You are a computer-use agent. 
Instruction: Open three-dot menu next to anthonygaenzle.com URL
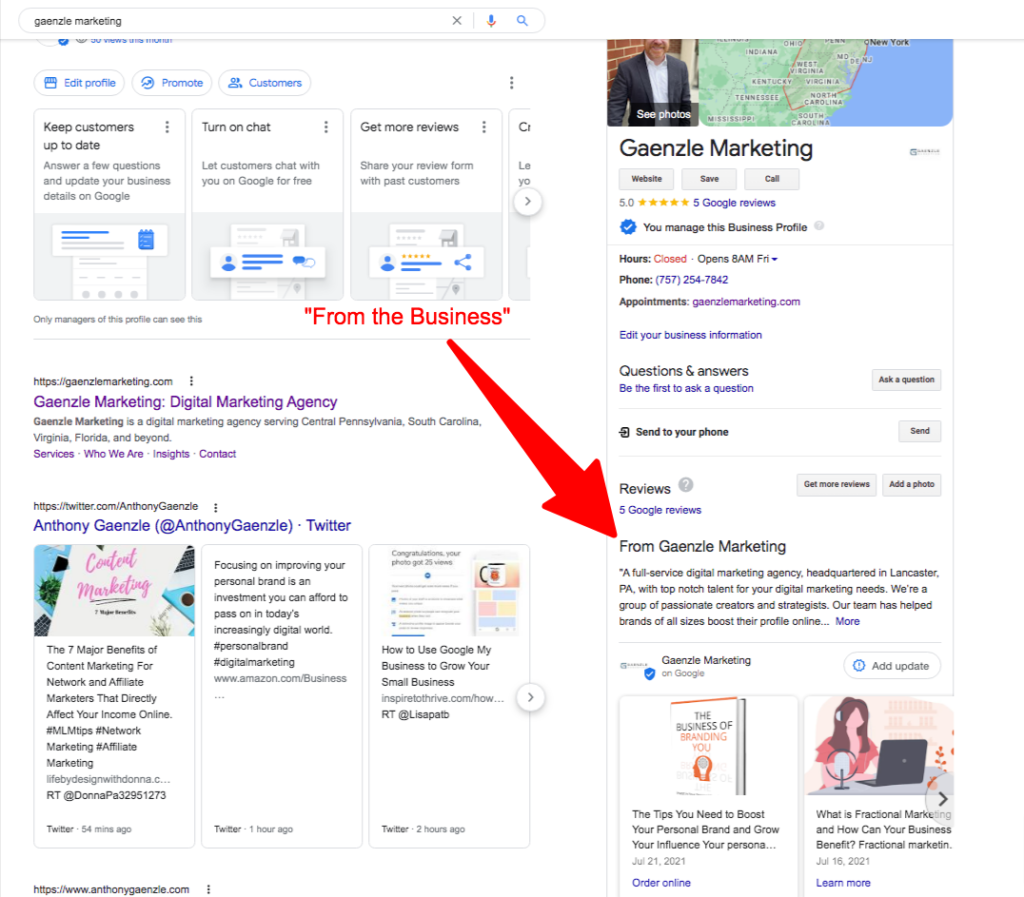208,889
